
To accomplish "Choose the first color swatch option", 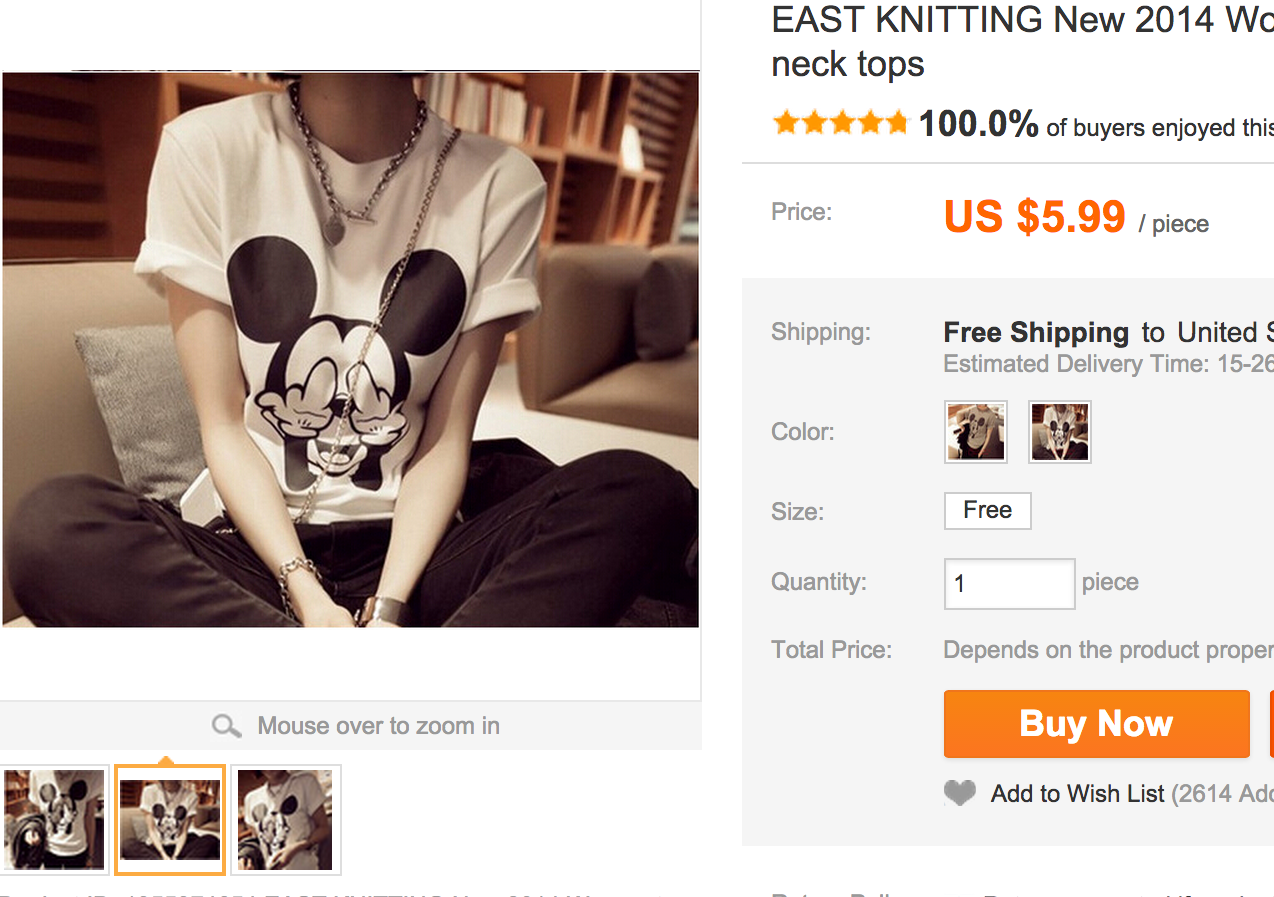I will pos(976,432).
